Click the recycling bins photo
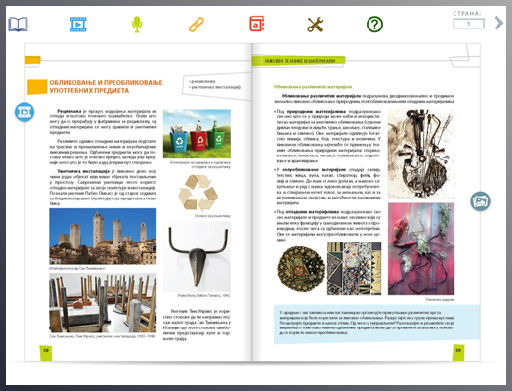The height and width of the screenshot is (391, 512). coord(197,134)
